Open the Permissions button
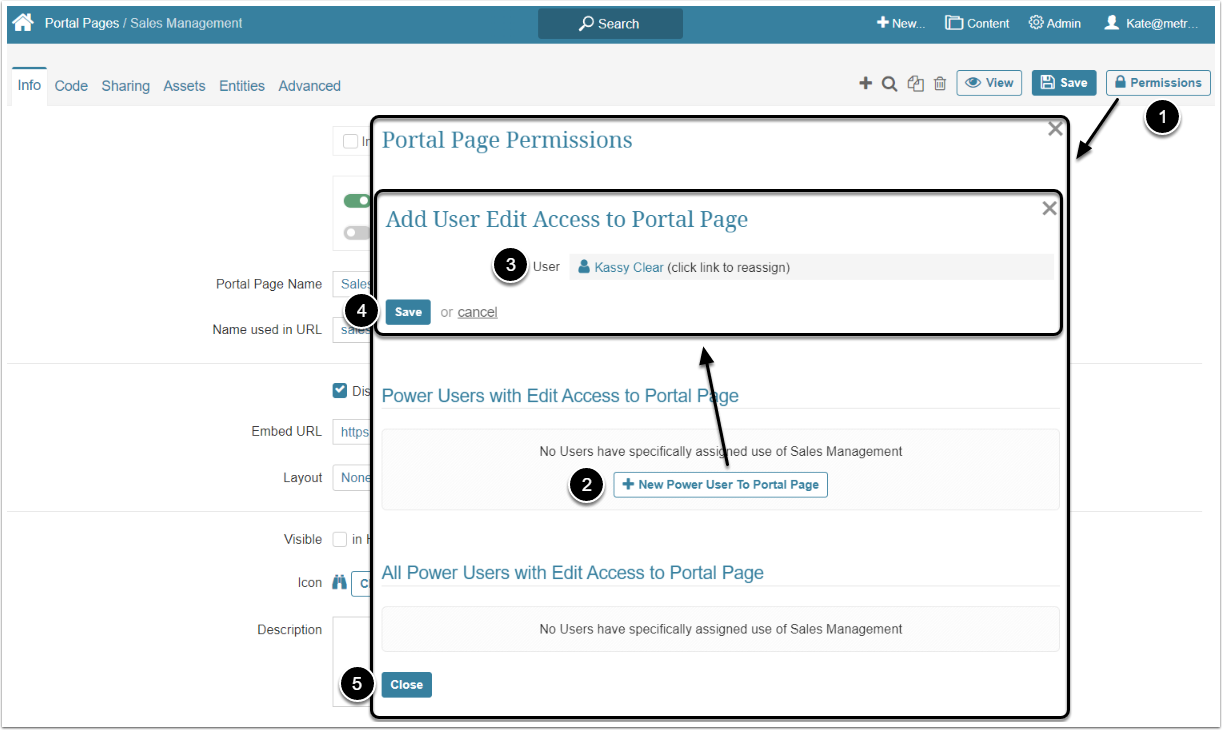 pyautogui.click(x=1158, y=83)
